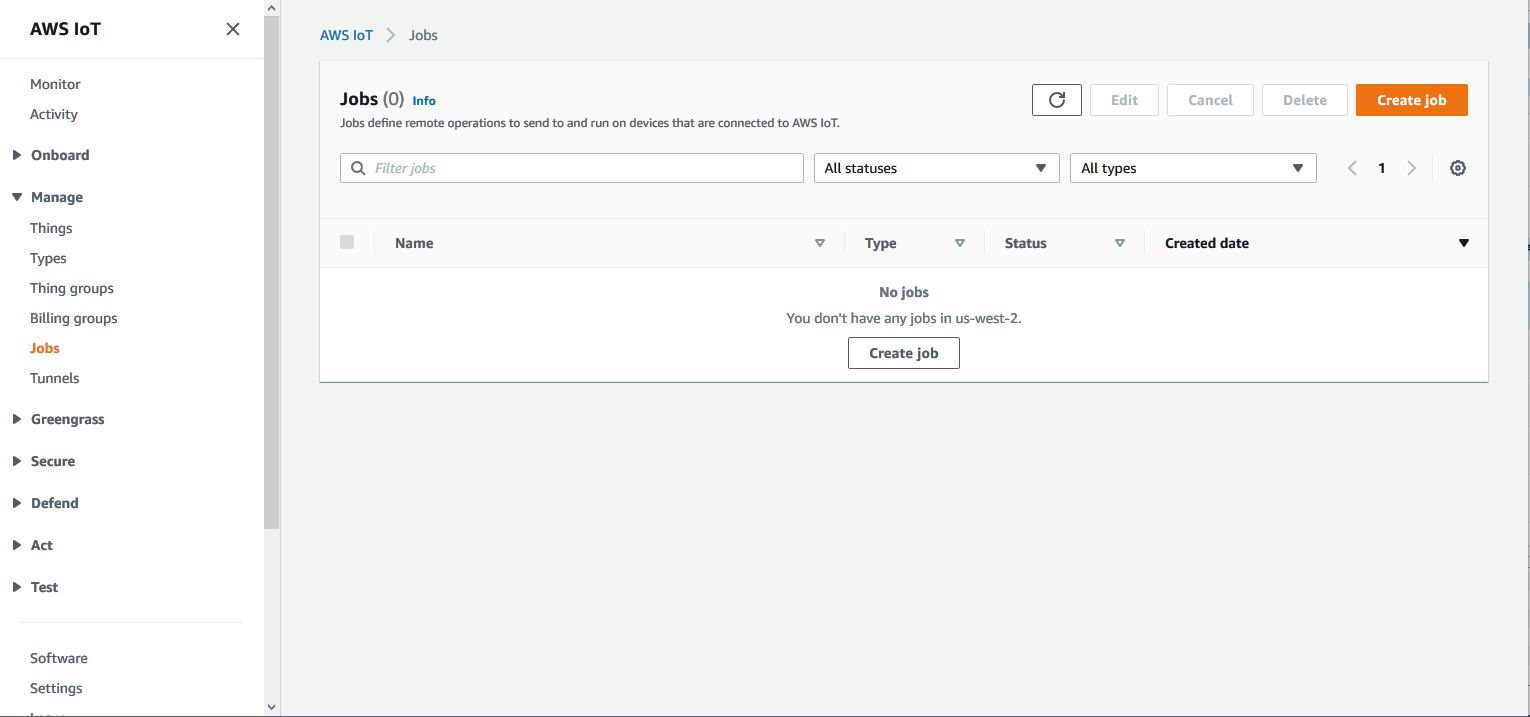
Task: Go to Types under Manage
Action: (x=48, y=258)
